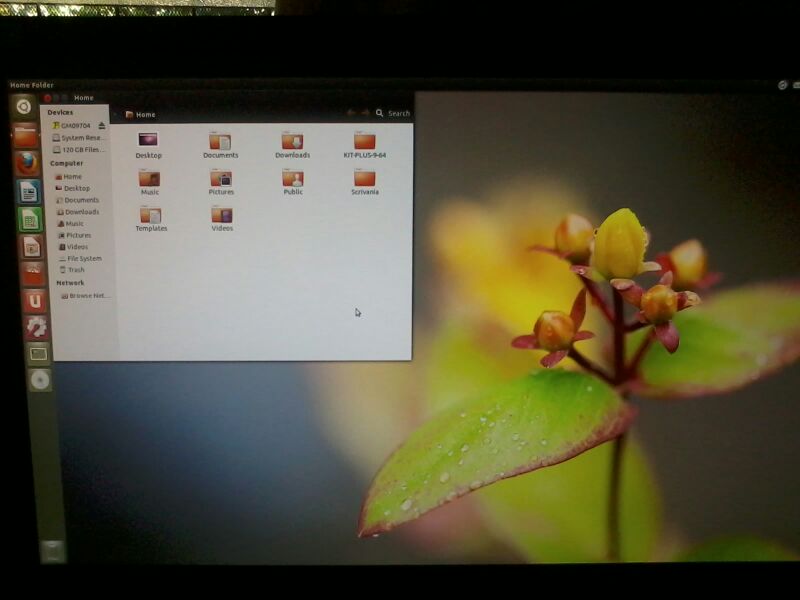800x600 pixels.
Task: Select Downloads in the sidebar
Action: tap(78, 212)
